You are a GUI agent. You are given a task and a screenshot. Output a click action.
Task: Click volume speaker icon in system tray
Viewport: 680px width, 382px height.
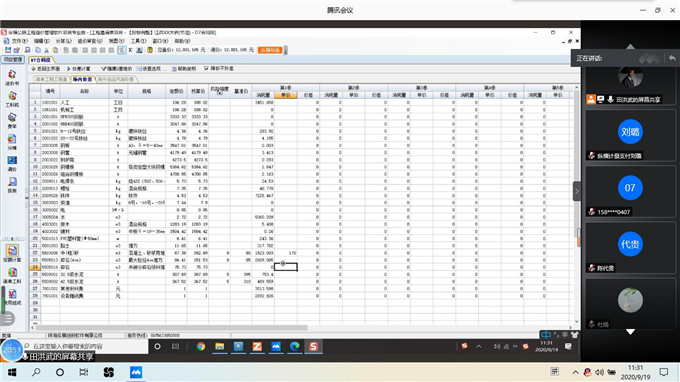pos(599,372)
